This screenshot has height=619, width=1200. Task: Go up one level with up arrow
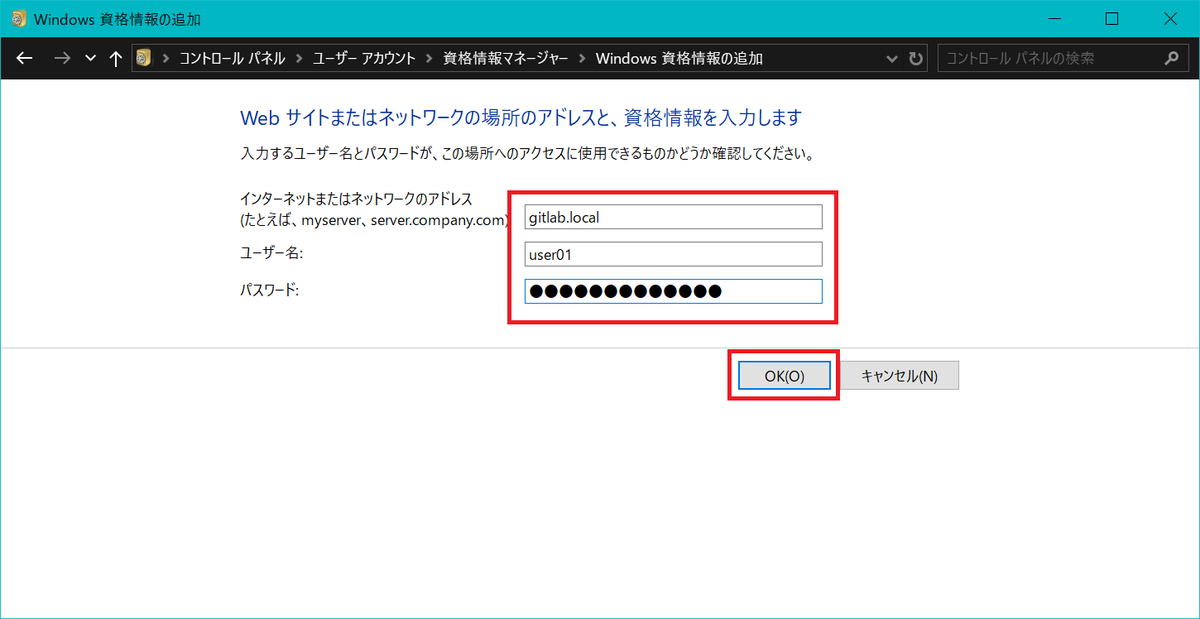115,58
